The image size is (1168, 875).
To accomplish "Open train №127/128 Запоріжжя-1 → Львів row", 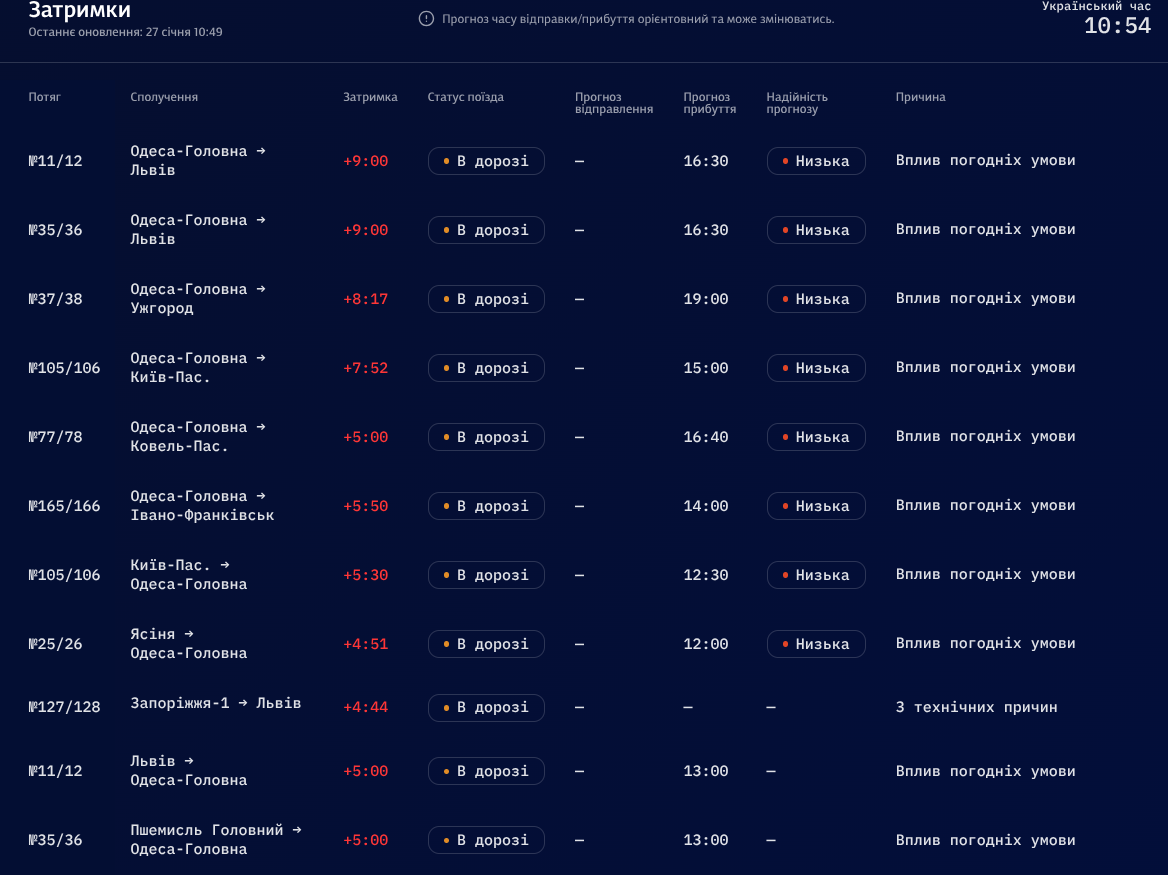I will (215, 703).
